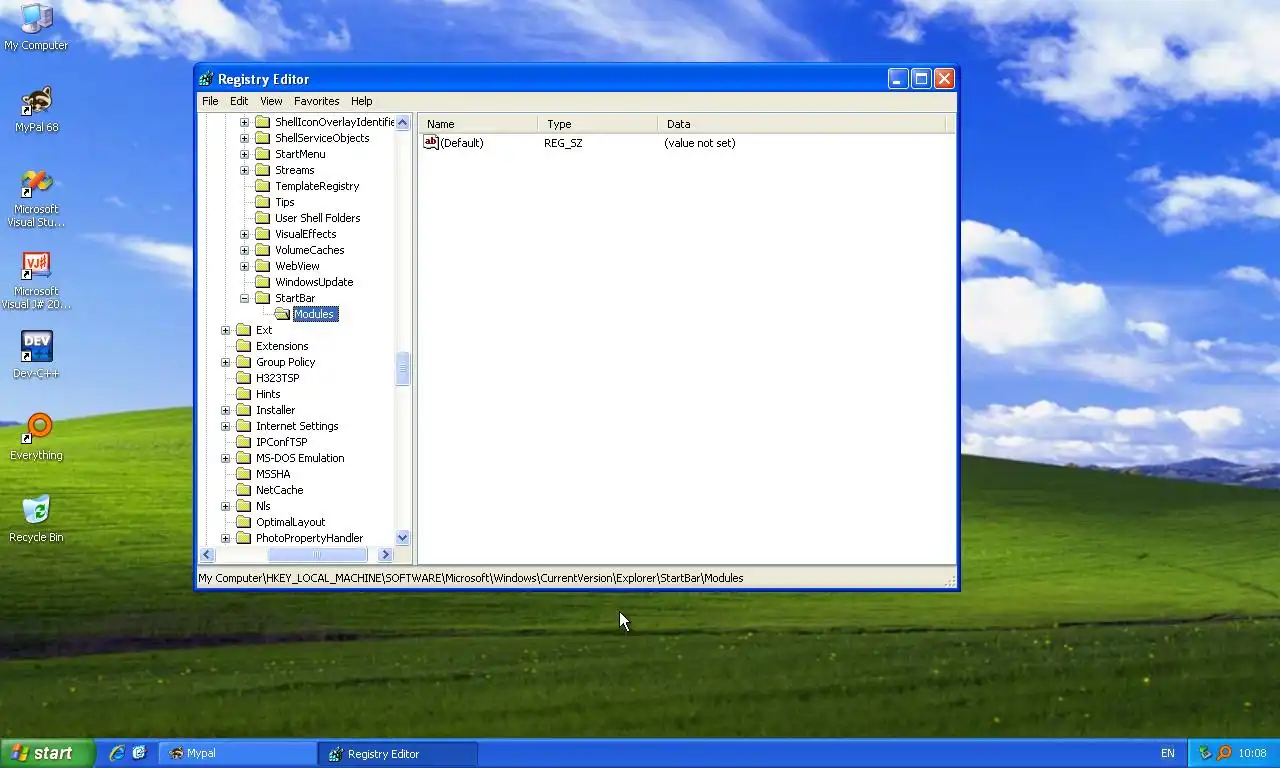The width and height of the screenshot is (1280, 768).
Task: Click the tree's scroll down arrow
Action: (x=403, y=538)
